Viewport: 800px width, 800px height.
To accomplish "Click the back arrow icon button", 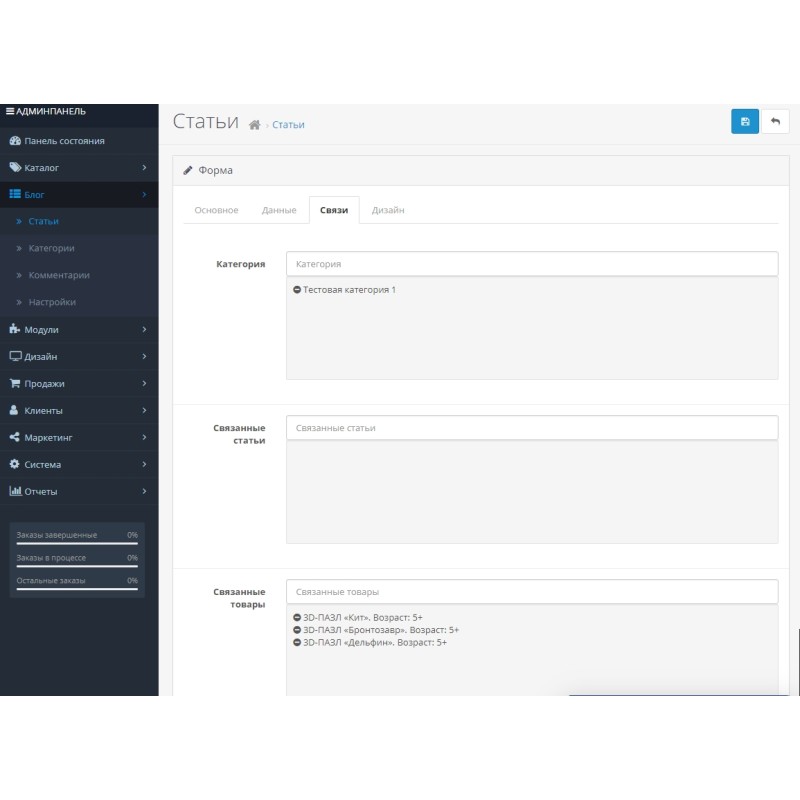I will coord(775,121).
